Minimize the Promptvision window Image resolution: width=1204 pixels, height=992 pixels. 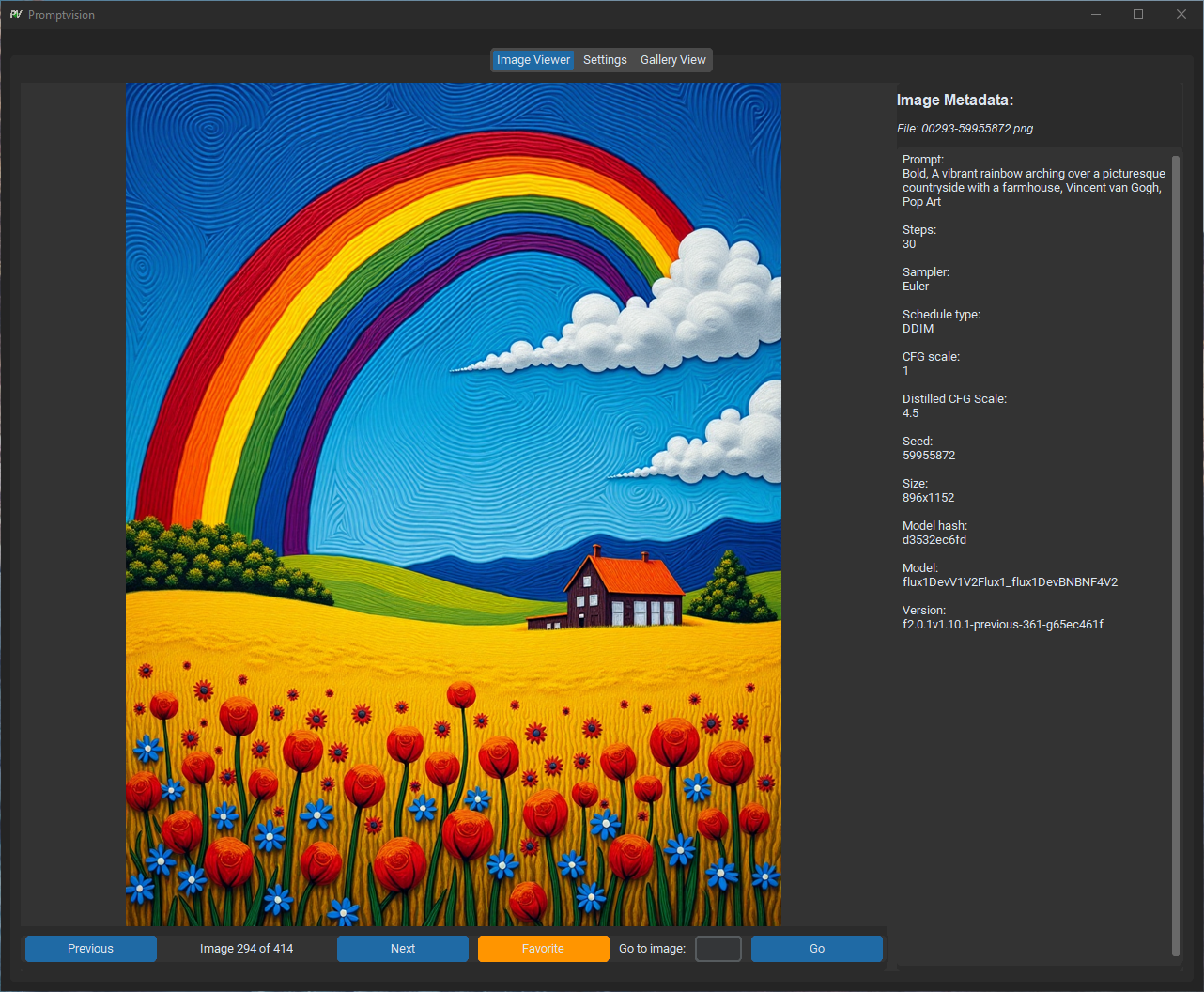pos(1095,15)
